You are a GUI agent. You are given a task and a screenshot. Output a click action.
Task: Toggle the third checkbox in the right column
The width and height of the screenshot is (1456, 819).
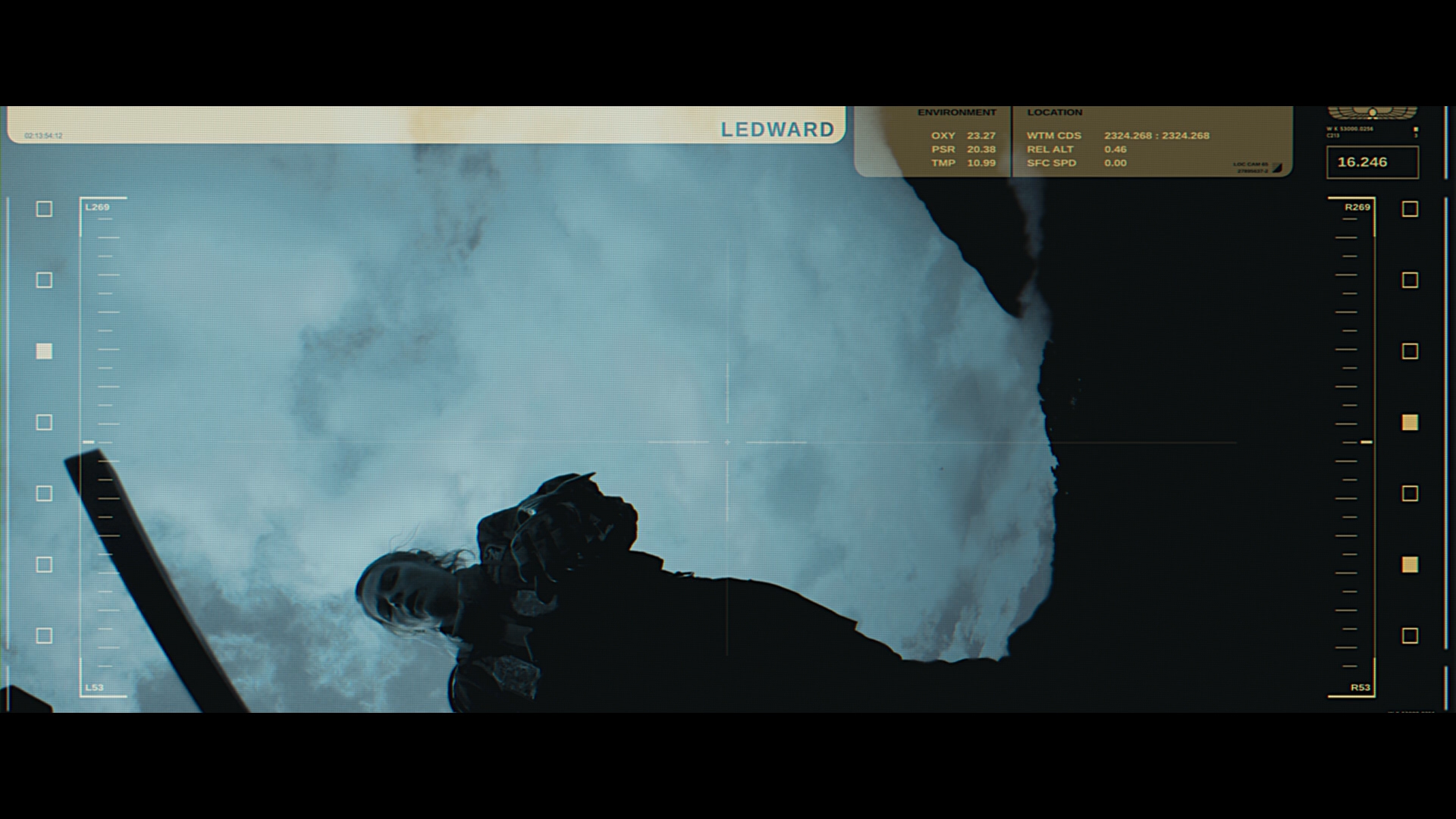[1410, 351]
